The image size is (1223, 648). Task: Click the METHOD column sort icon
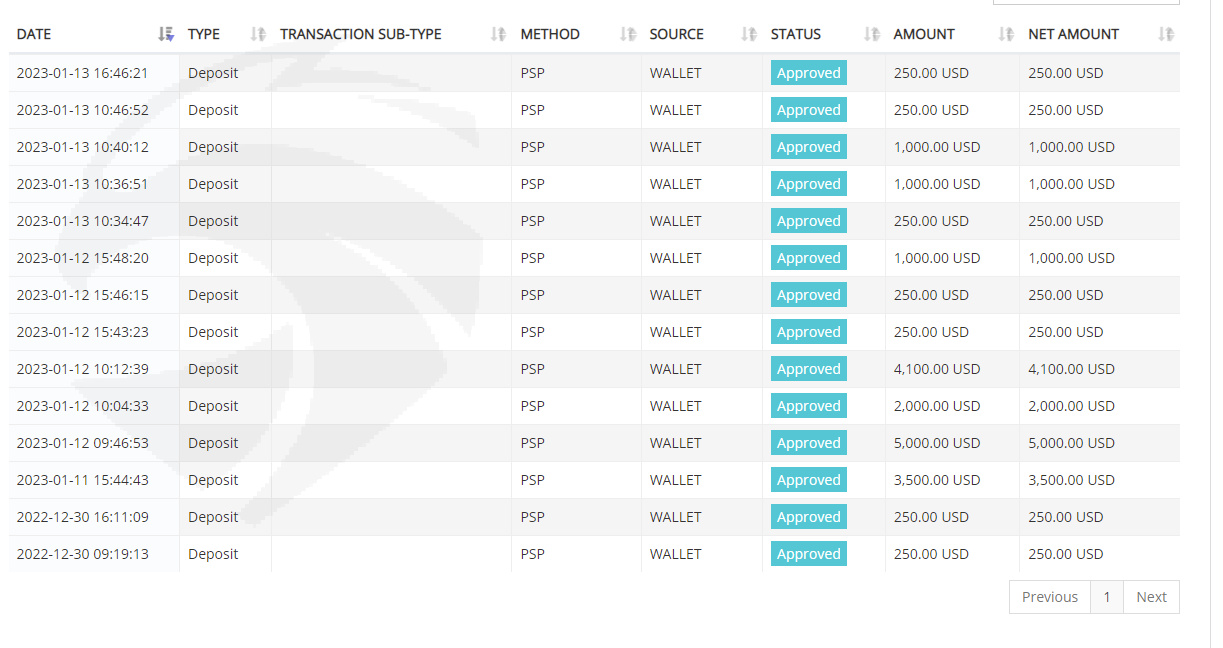point(627,34)
